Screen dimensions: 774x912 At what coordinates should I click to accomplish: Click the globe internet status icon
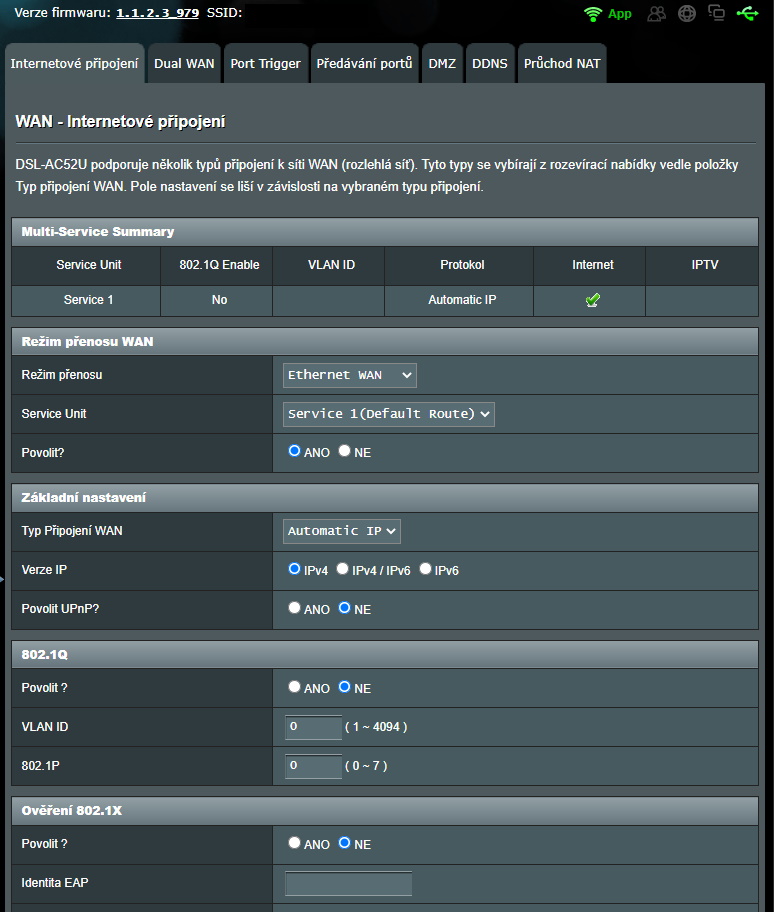pos(686,14)
